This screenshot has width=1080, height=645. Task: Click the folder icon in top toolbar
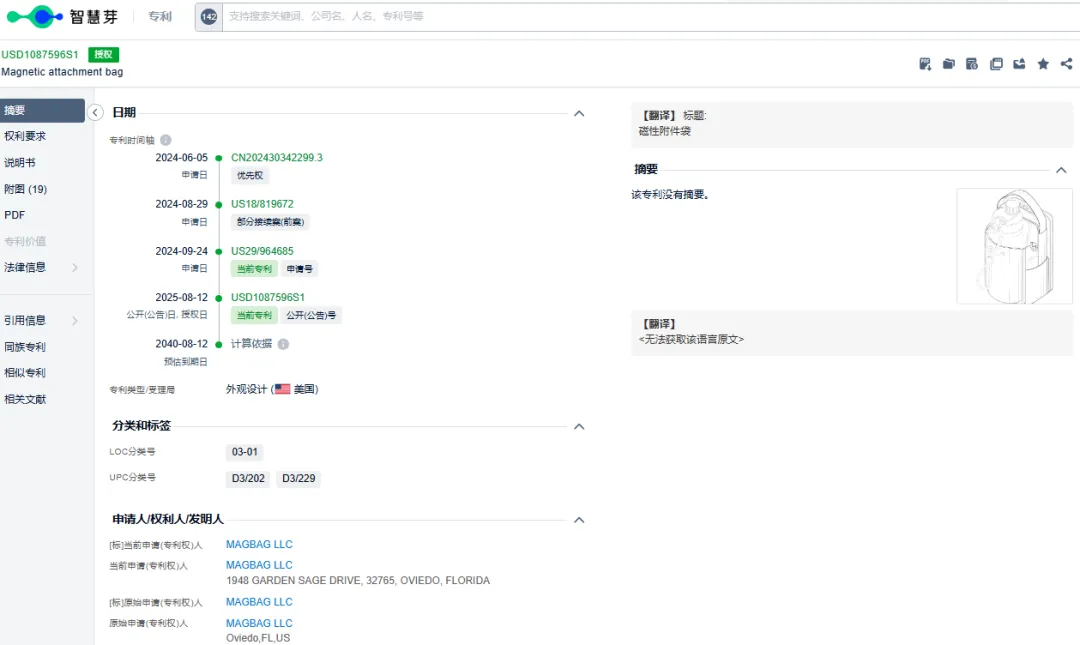coord(949,64)
